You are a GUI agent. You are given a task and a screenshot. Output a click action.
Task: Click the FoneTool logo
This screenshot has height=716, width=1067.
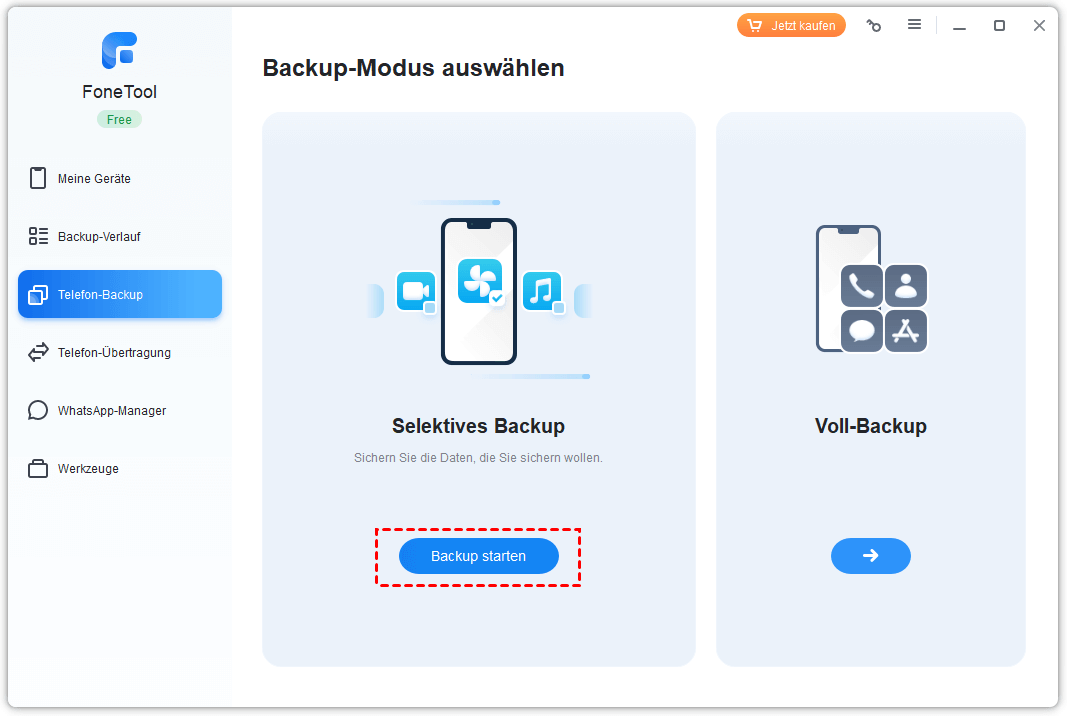[119, 51]
